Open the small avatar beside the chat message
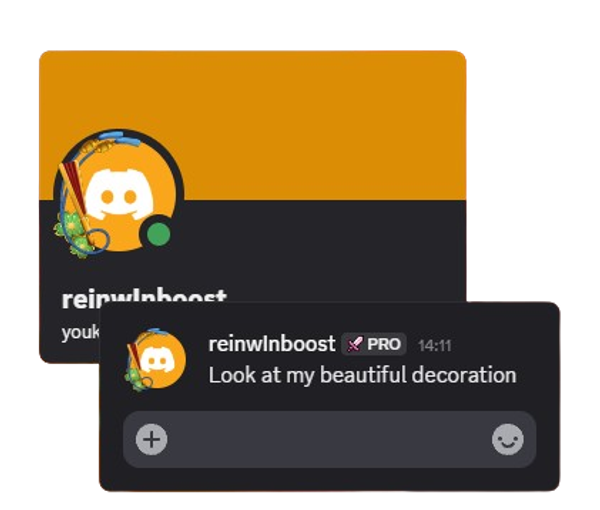The image size is (600, 510). (156, 360)
